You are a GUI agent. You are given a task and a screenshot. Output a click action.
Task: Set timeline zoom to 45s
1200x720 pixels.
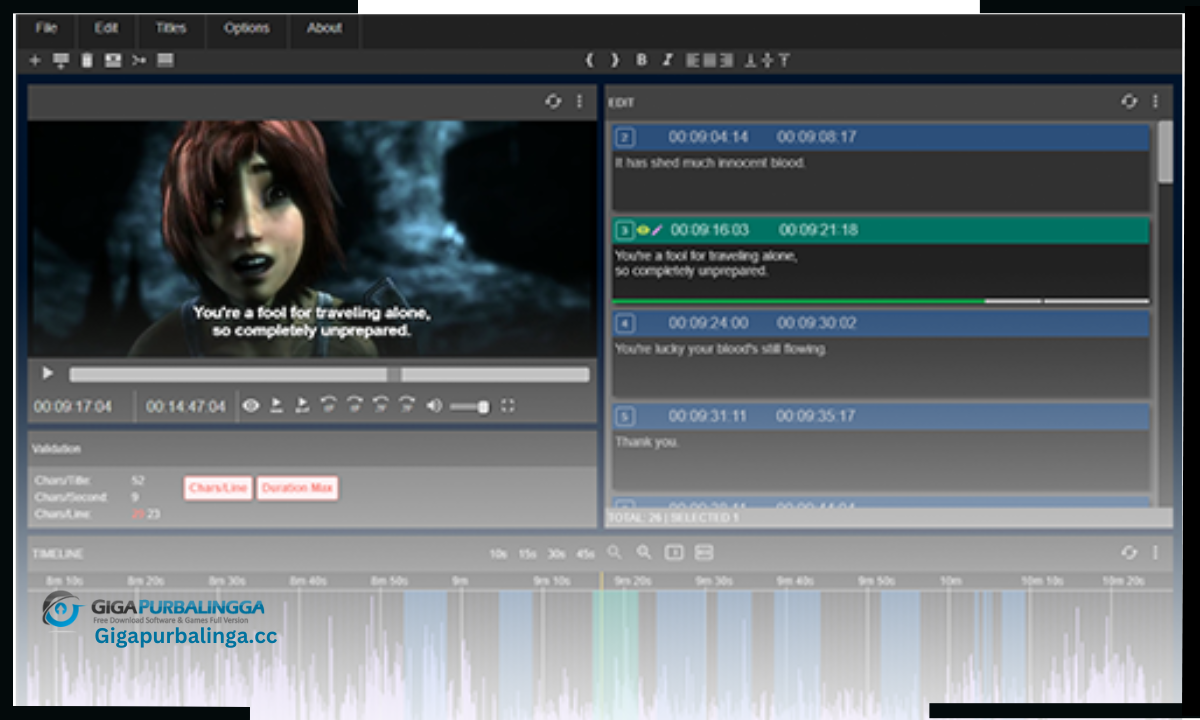(585, 553)
